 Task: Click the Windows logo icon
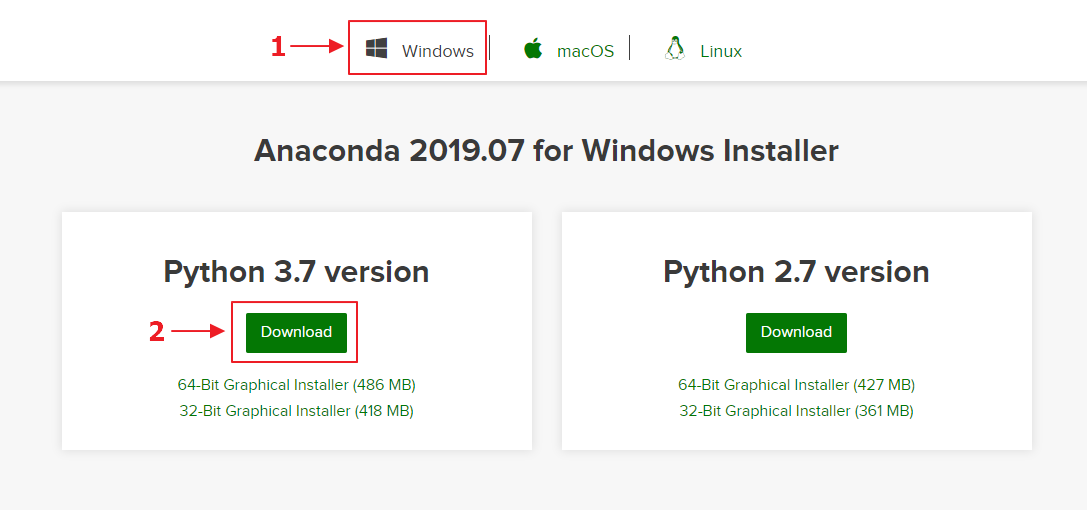376,49
